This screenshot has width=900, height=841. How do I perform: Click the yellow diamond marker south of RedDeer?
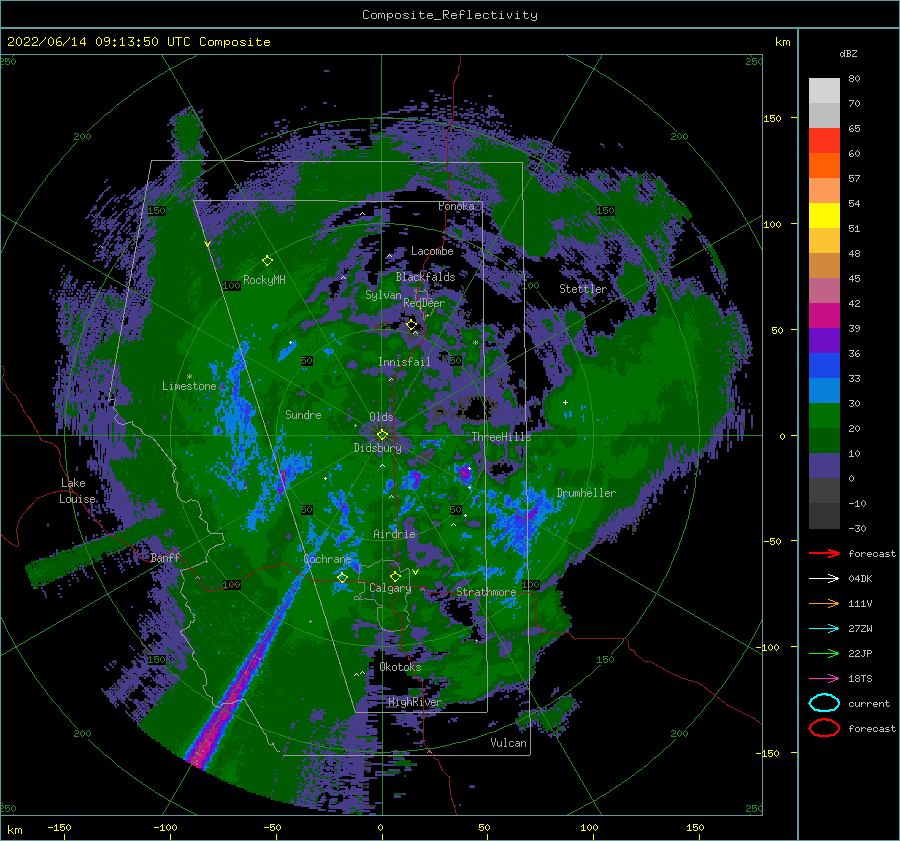click(x=411, y=325)
